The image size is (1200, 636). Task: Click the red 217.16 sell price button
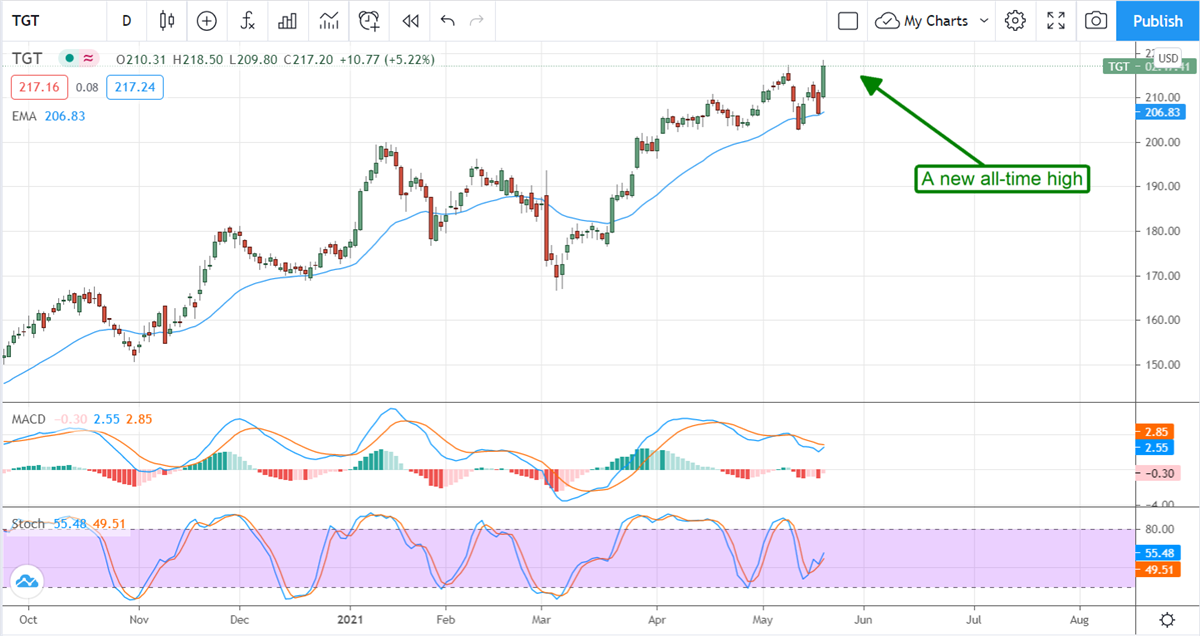click(38, 88)
